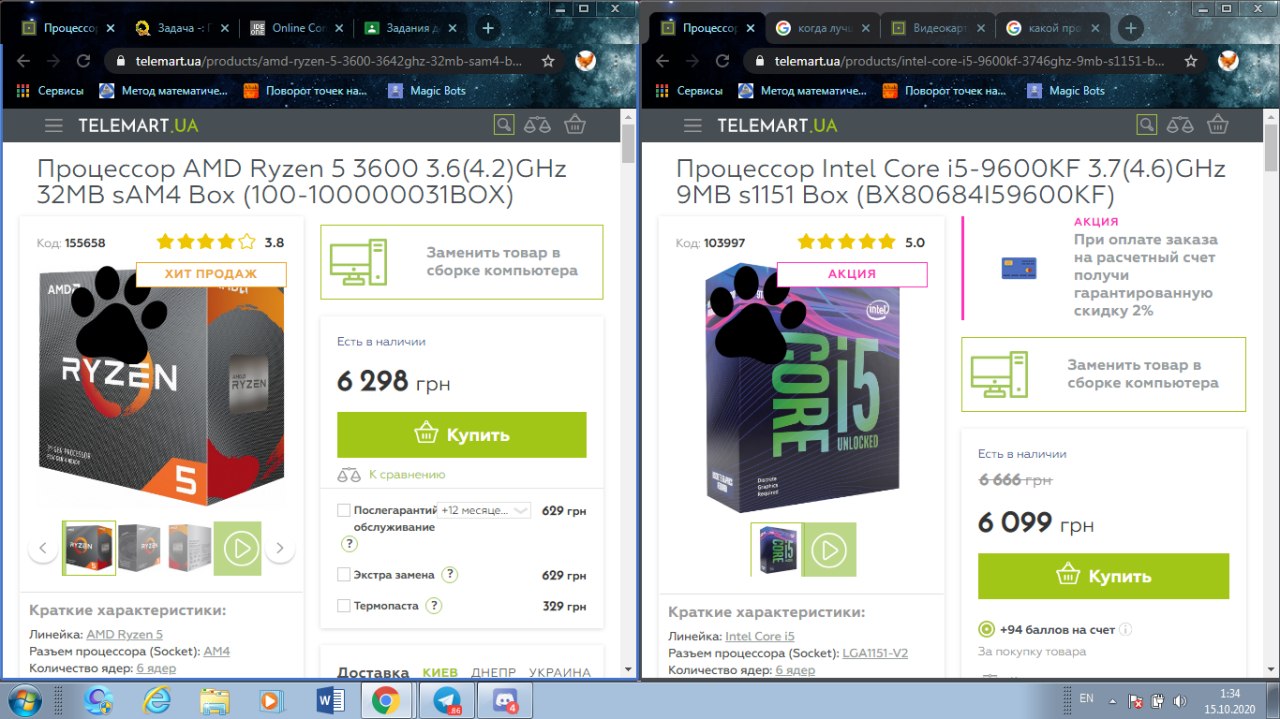1280x719 pixels.
Task: Open comparison scales icon in left header
Action: 538,125
